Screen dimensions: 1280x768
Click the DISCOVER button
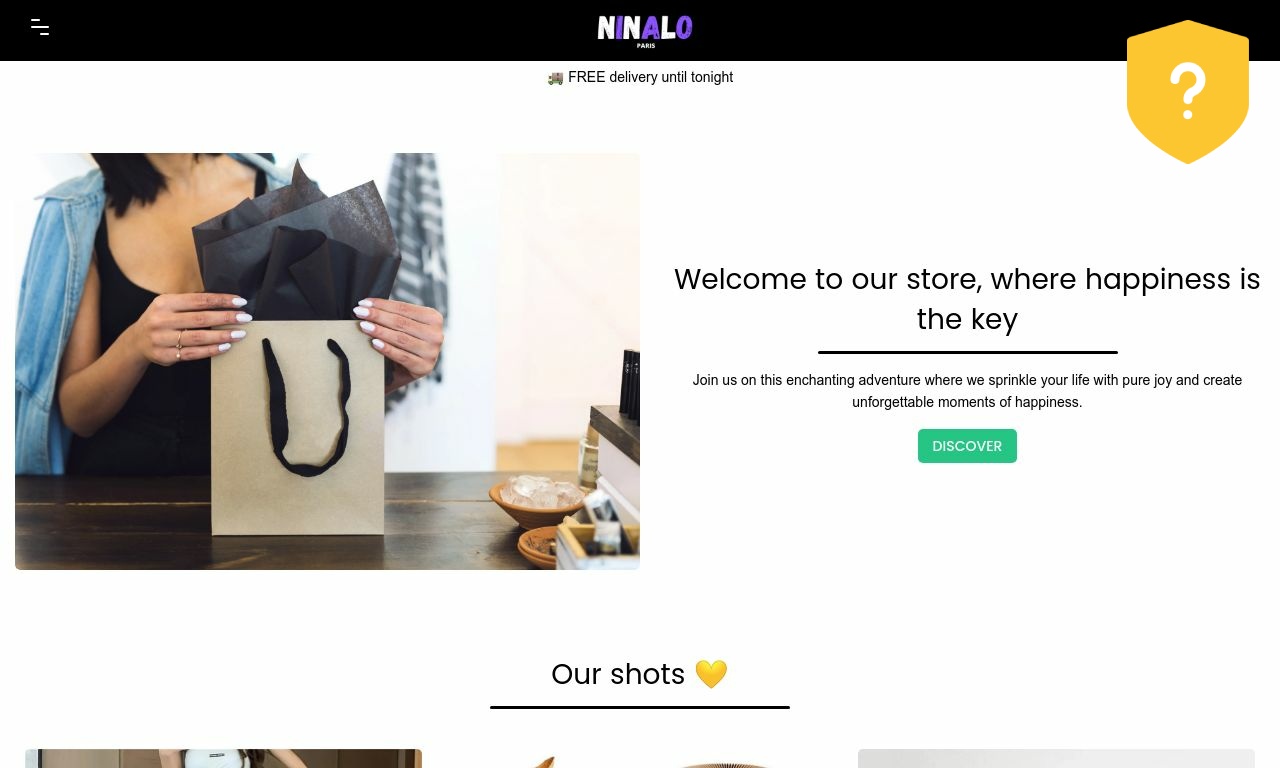pyautogui.click(x=967, y=446)
